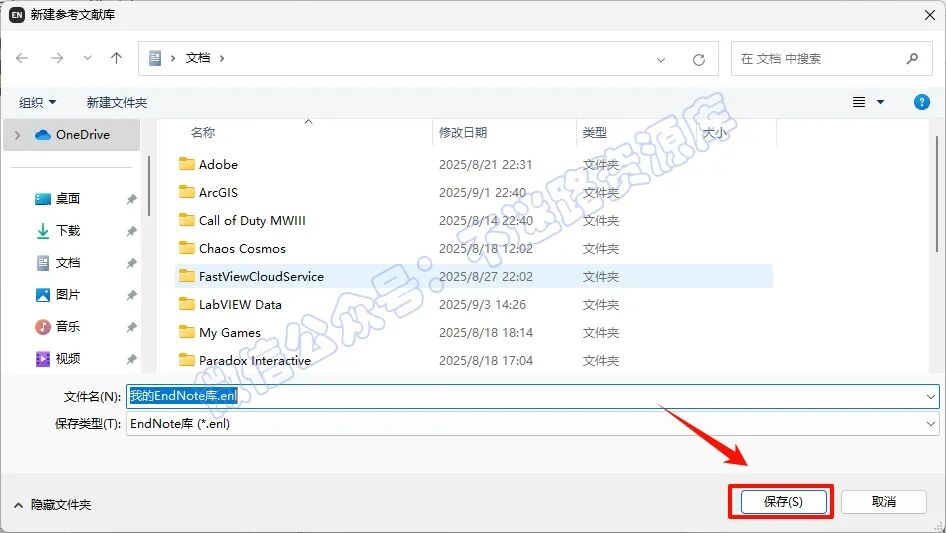Open the 保存类型 combo box
946x533 pixels.
533,424
